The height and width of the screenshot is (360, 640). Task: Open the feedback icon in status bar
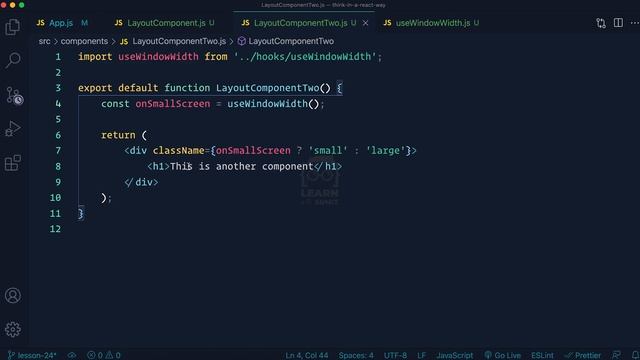coord(616,355)
